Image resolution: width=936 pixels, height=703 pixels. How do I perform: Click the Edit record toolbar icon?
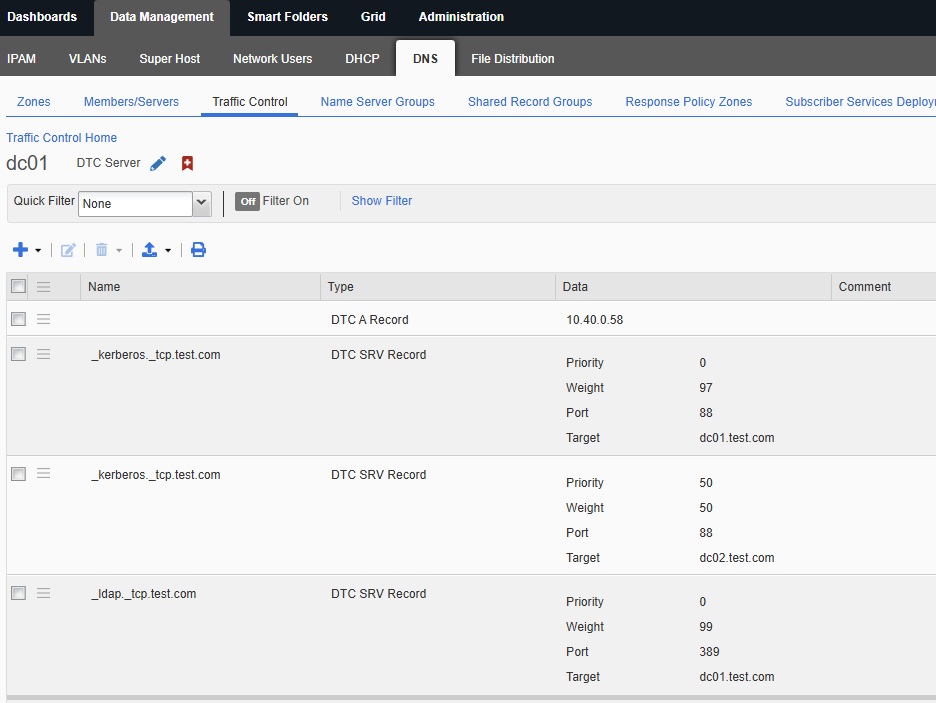coord(68,250)
